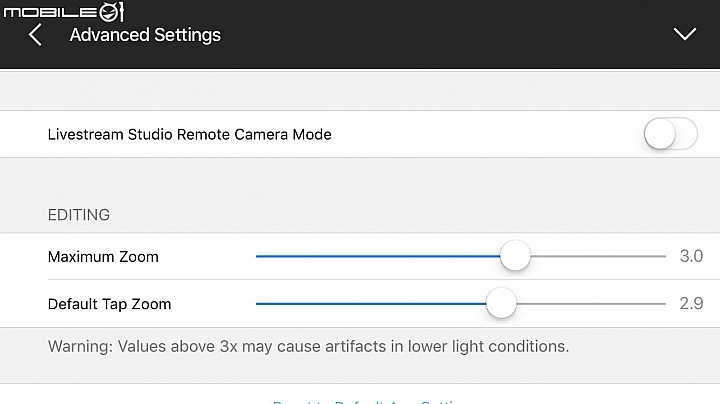Click the Maximum Zoom slider handle

point(515,256)
